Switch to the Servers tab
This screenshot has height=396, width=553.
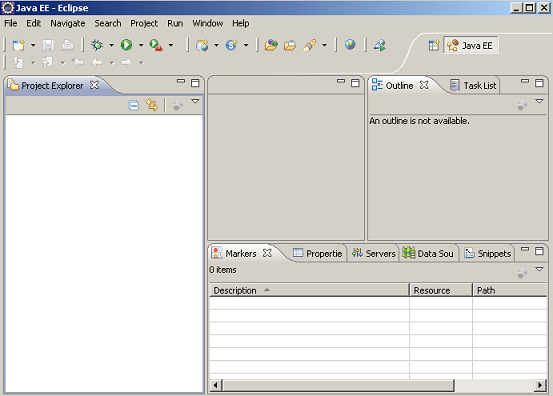(x=374, y=254)
